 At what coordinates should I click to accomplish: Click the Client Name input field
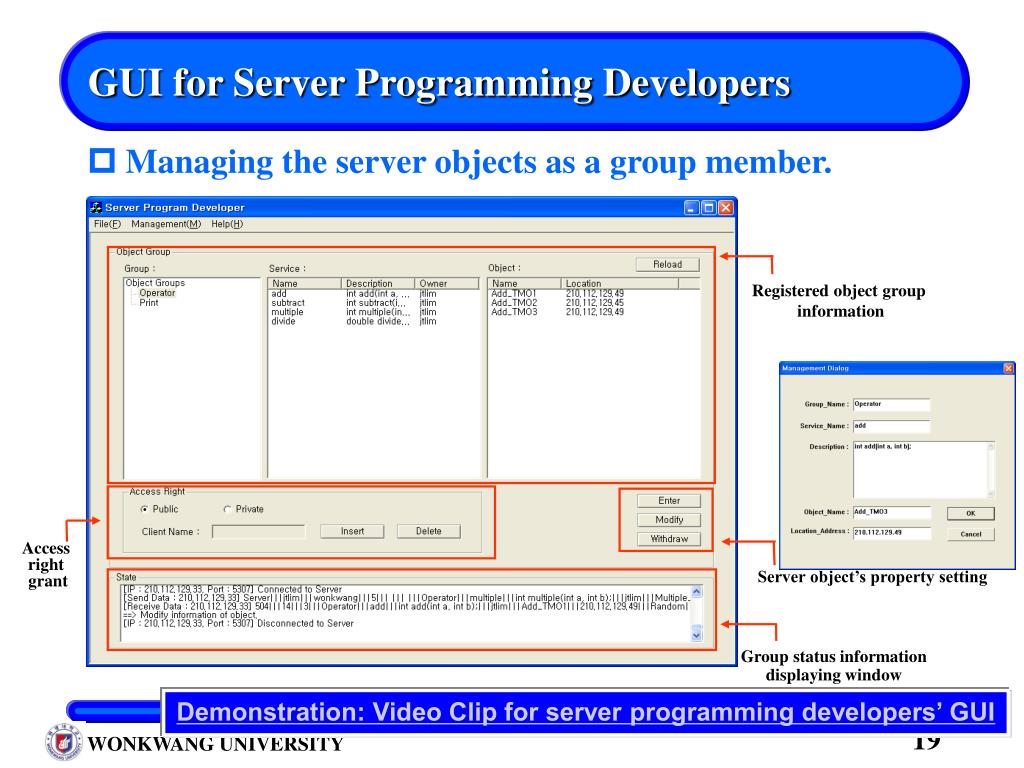tap(259, 532)
